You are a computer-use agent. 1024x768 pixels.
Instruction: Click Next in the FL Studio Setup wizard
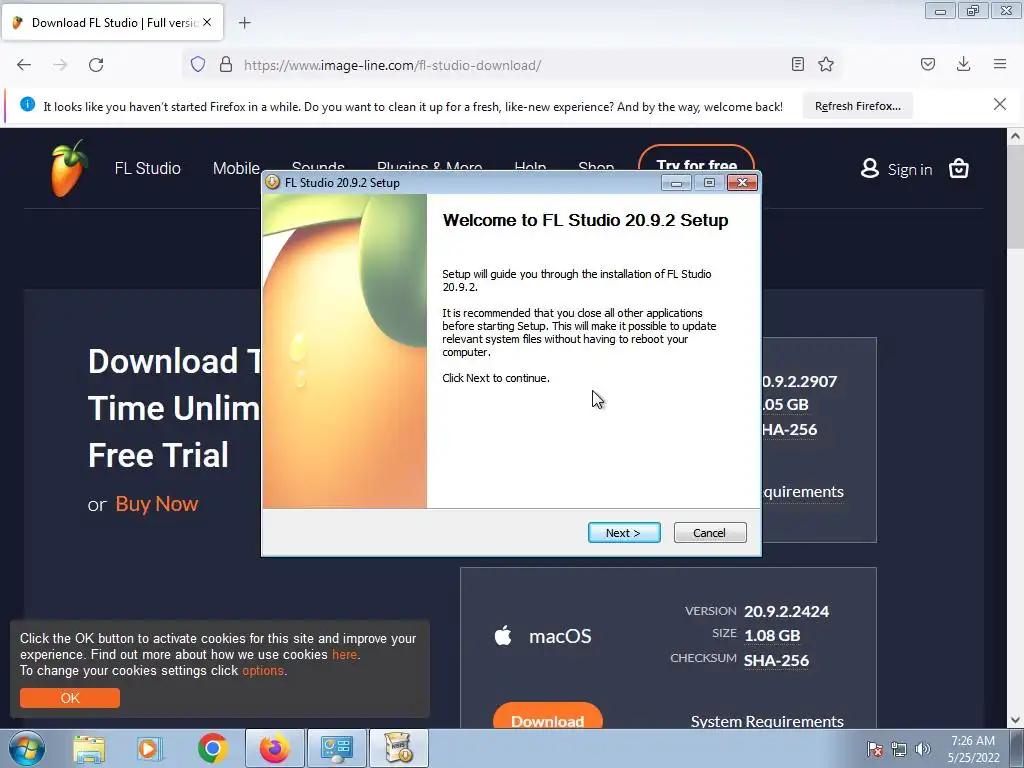tap(624, 533)
